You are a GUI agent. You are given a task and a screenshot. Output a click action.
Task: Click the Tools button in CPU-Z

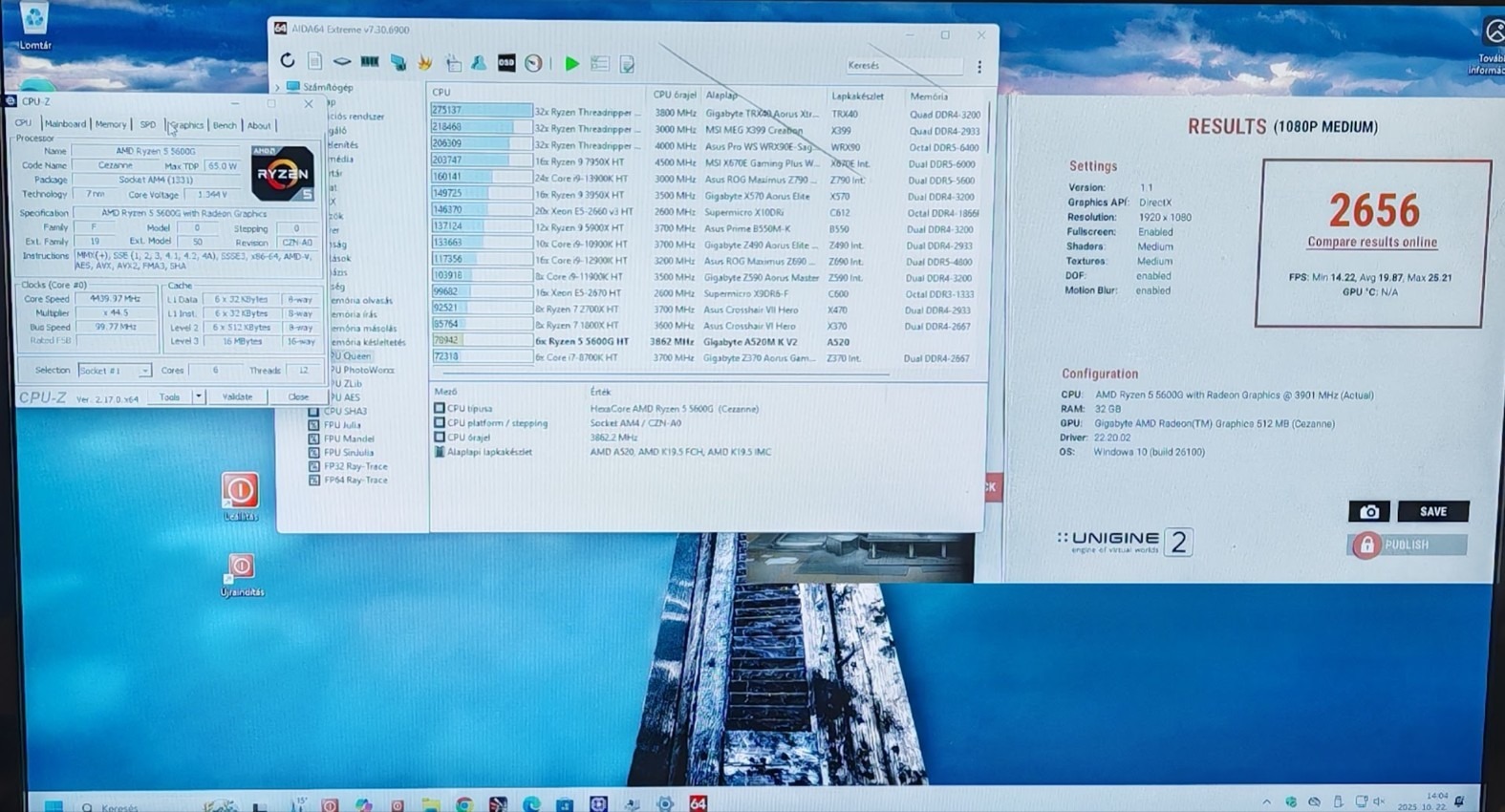point(169,396)
